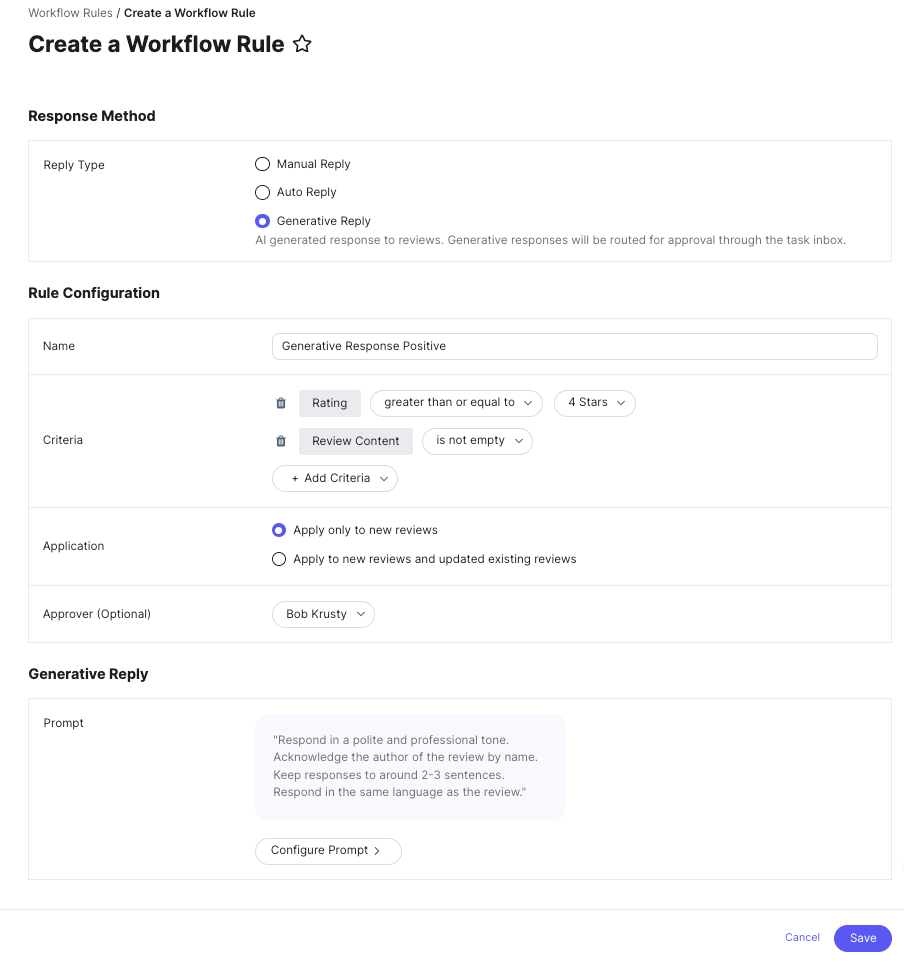Image resolution: width=904 pixels, height=962 pixels.
Task: Open the 4 Stars rating dropdown
Action: pyautogui.click(x=594, y=403)
